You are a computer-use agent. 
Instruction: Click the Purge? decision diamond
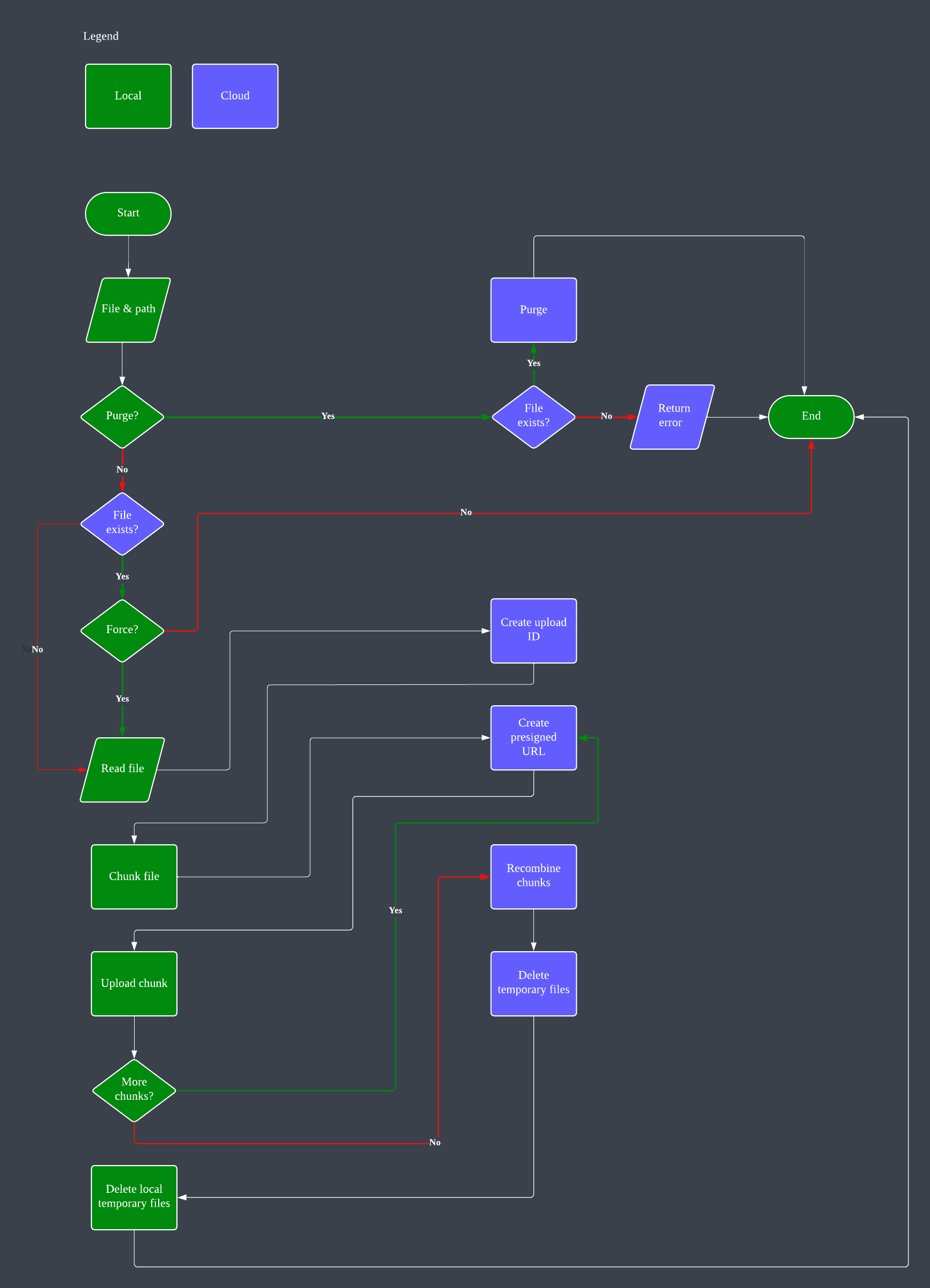tap(122, 416)
